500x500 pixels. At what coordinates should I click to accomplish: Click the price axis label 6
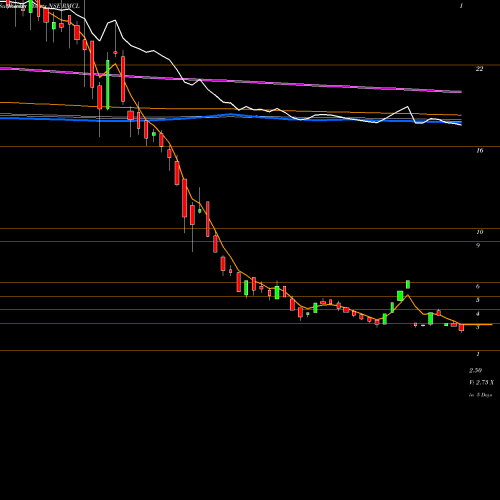coord(478,287)
